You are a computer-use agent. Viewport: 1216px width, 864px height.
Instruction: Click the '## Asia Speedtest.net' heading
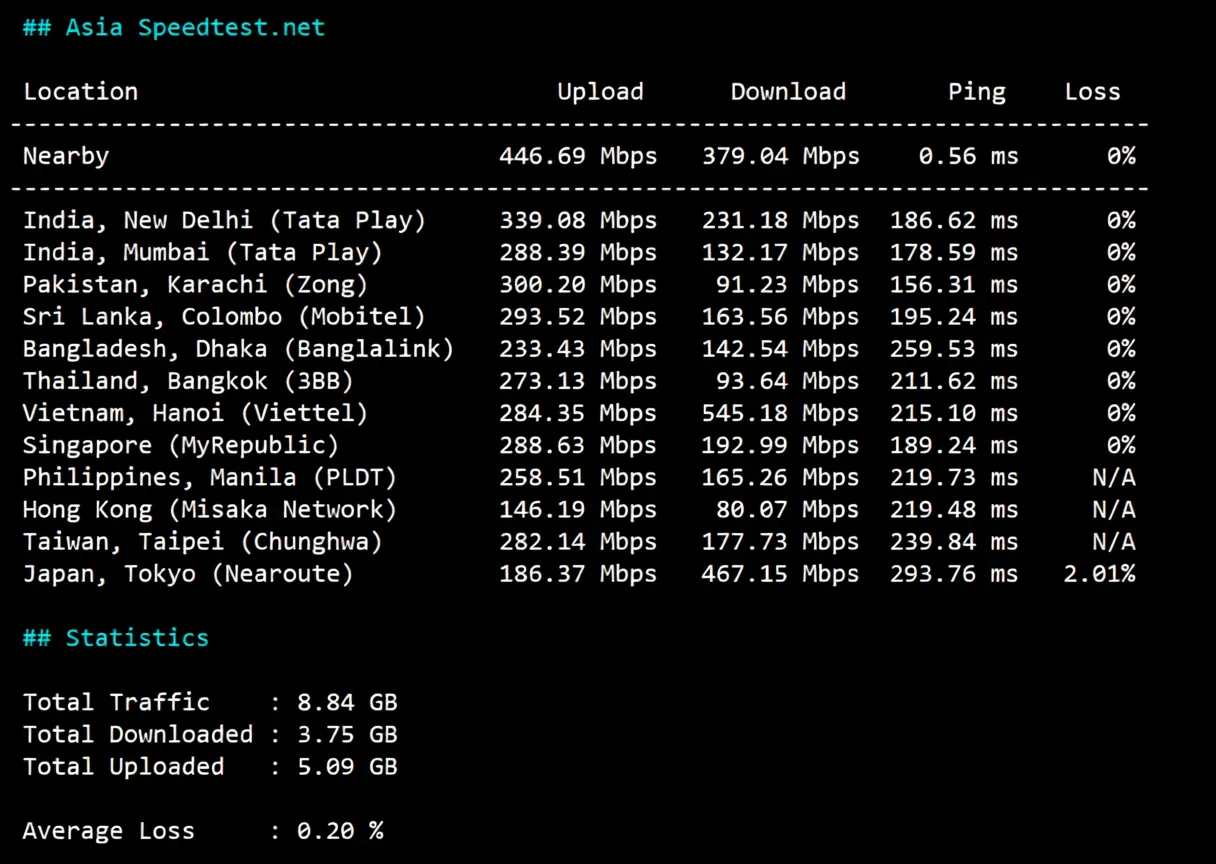(174, 27)
